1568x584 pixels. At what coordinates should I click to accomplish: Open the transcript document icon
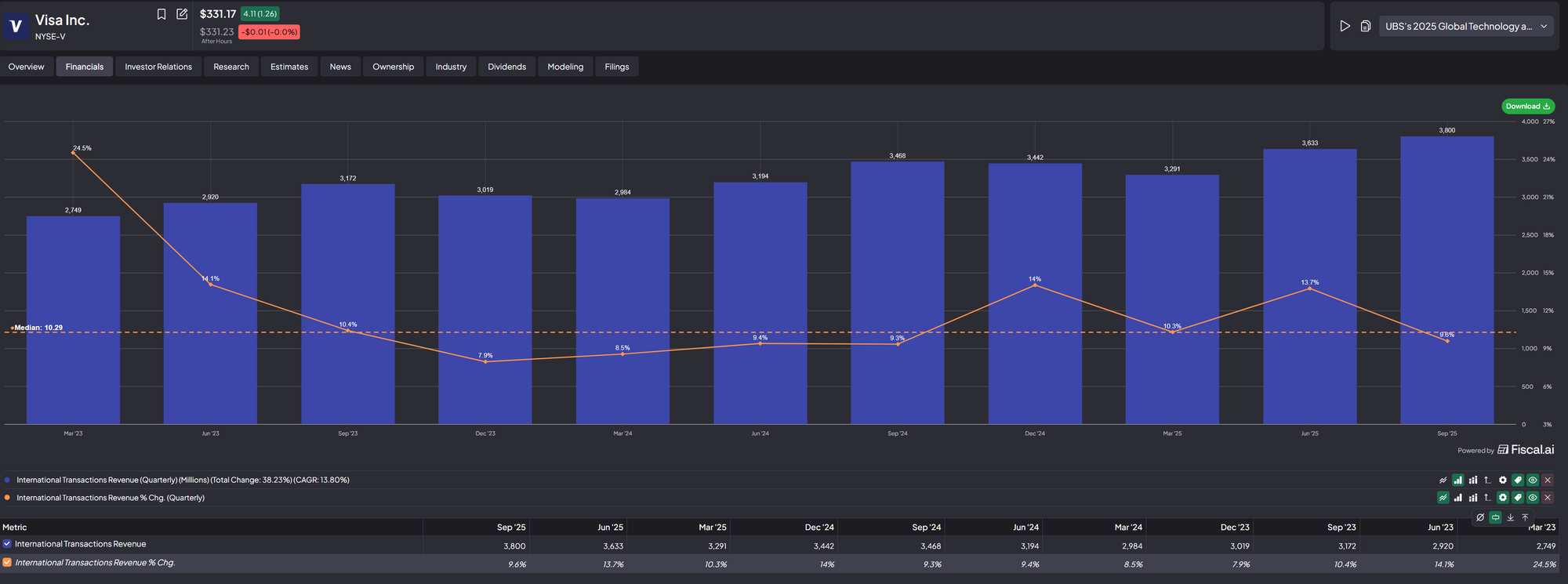coord(1365,26)
